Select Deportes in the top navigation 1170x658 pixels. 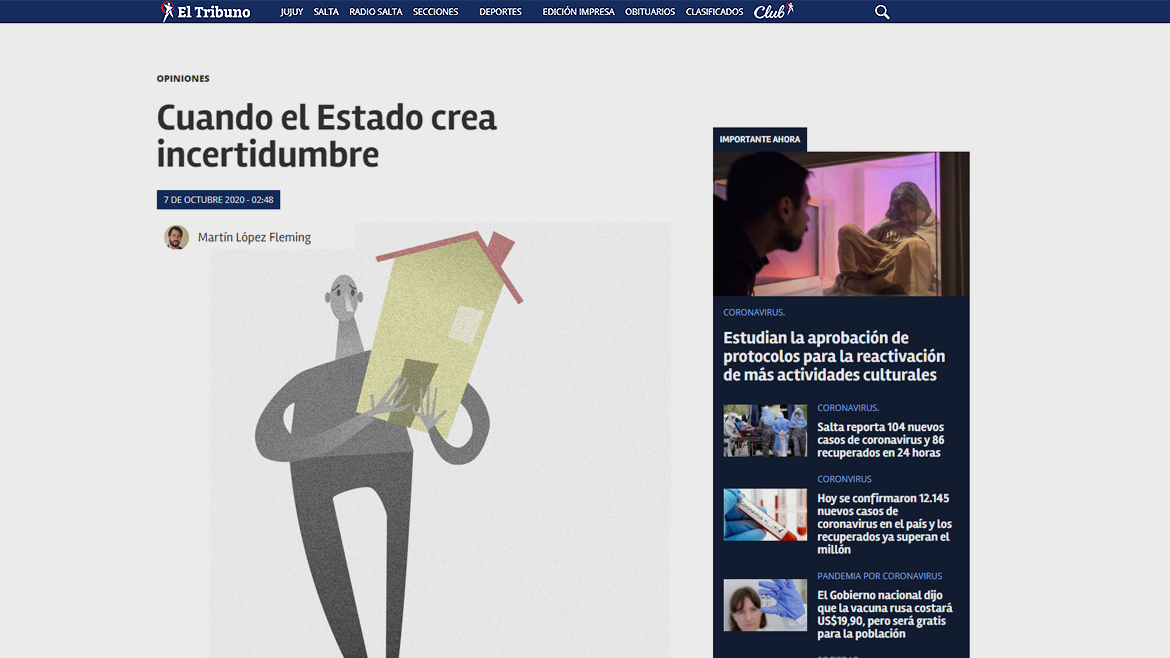point(500,12)
